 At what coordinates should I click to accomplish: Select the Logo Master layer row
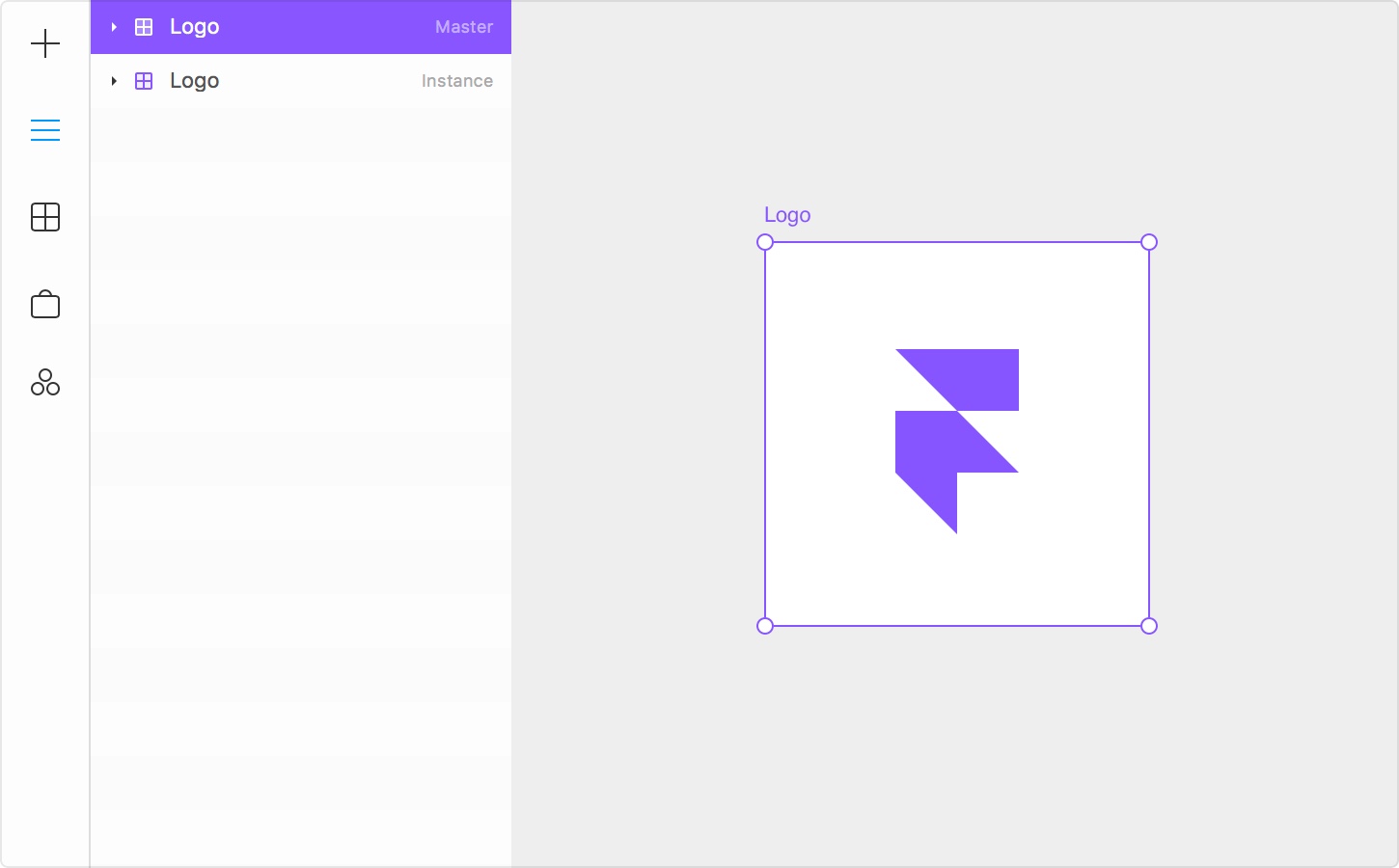301,27
